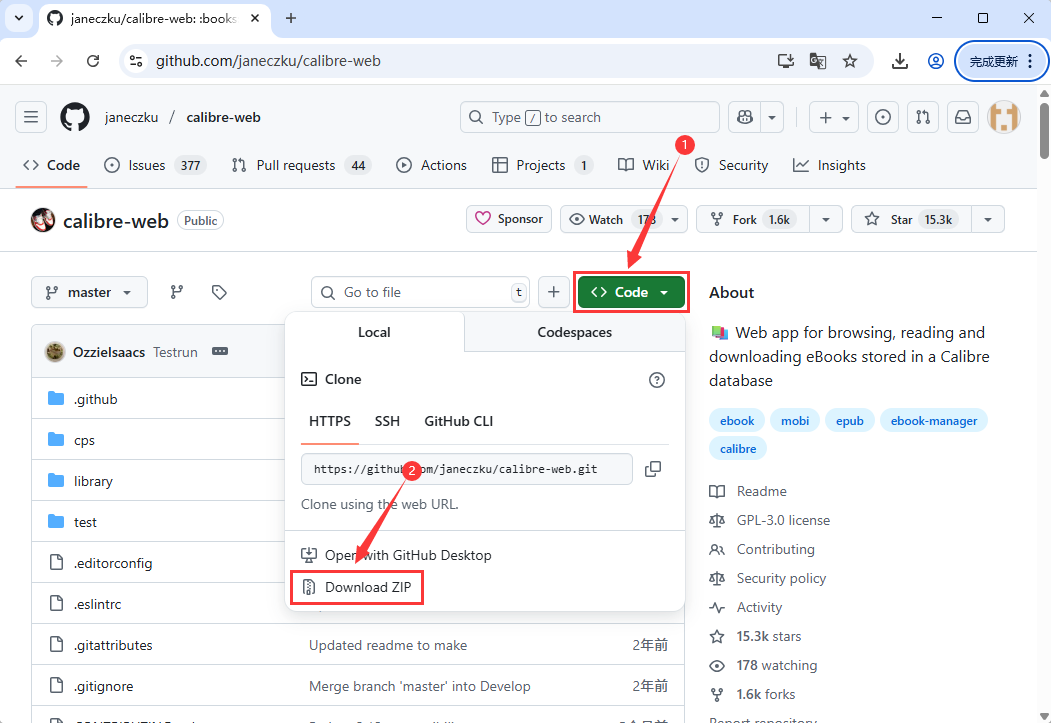Click the HTTPS clone URL field
Viewport: 1051px width, 723px height.
(x=467, y=469)
